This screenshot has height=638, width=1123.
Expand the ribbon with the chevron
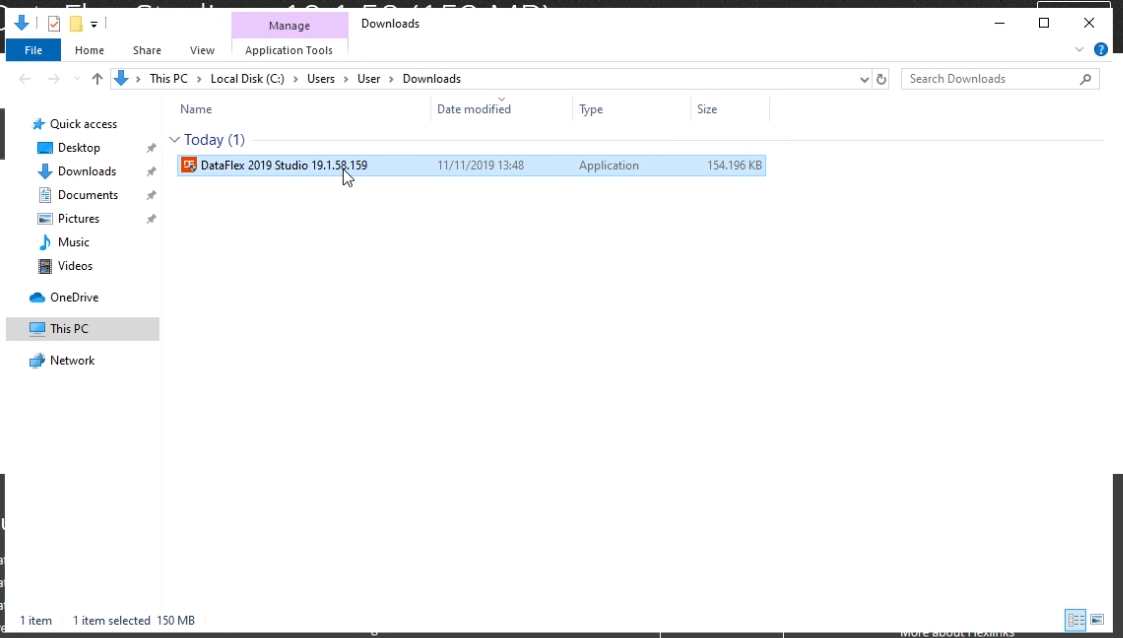coord(1079,50)
